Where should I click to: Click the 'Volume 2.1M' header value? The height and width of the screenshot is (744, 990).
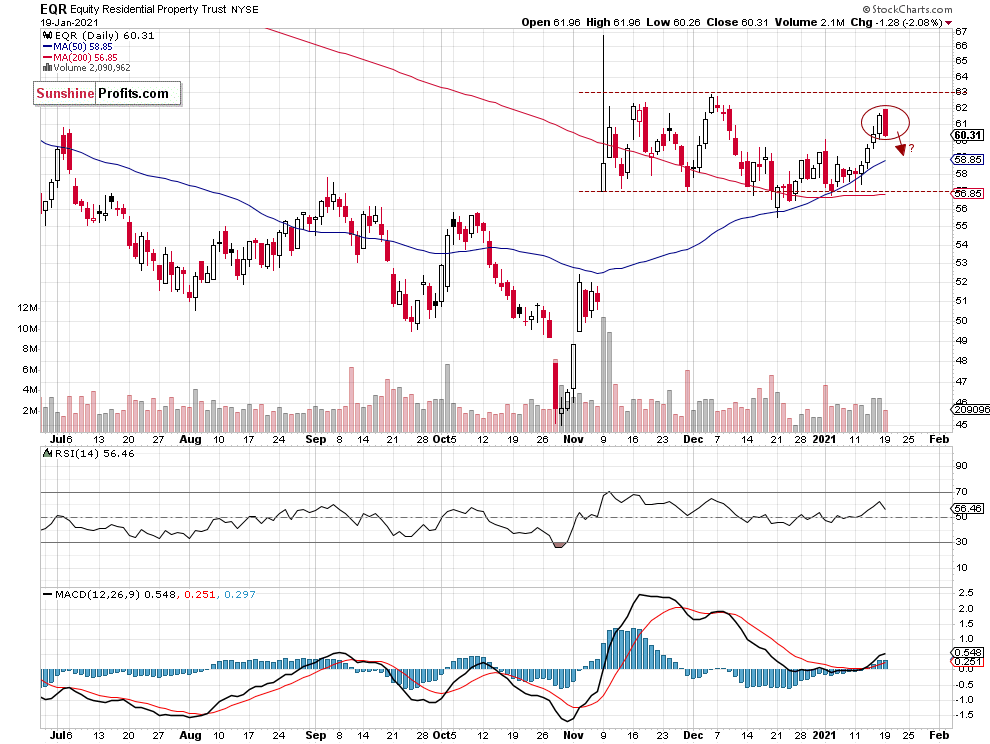click(x=809, y=22)
